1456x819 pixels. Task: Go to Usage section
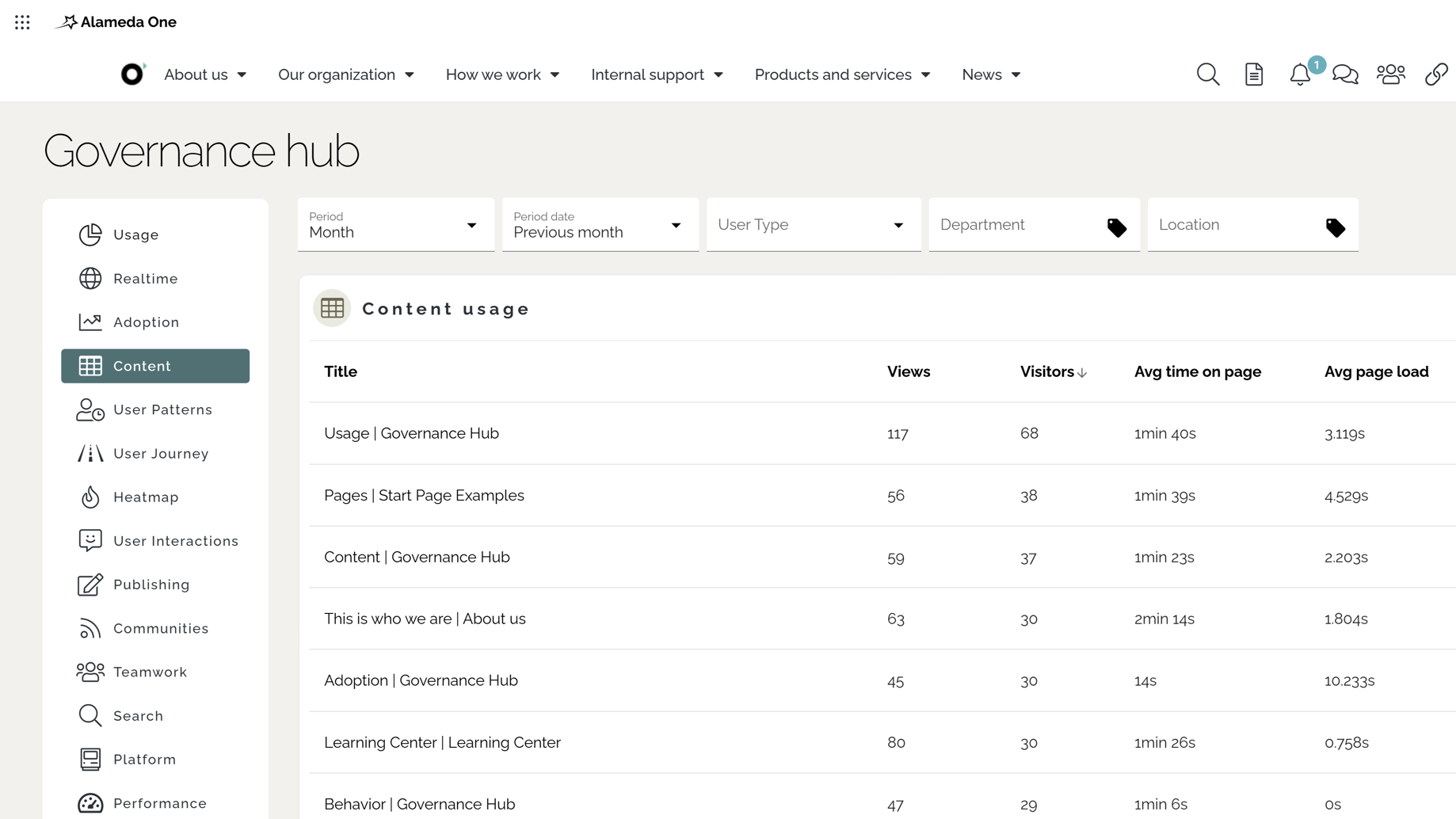(x=155, y=234)
